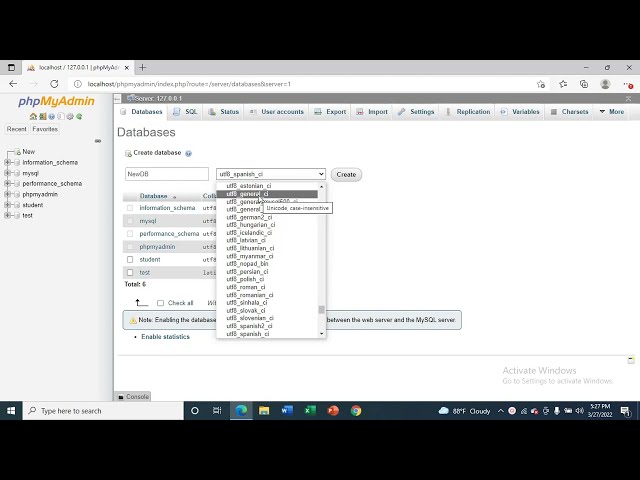
Task: Click the green reload navigation icon
Action: pyautogui.click(x=79, y=116)
